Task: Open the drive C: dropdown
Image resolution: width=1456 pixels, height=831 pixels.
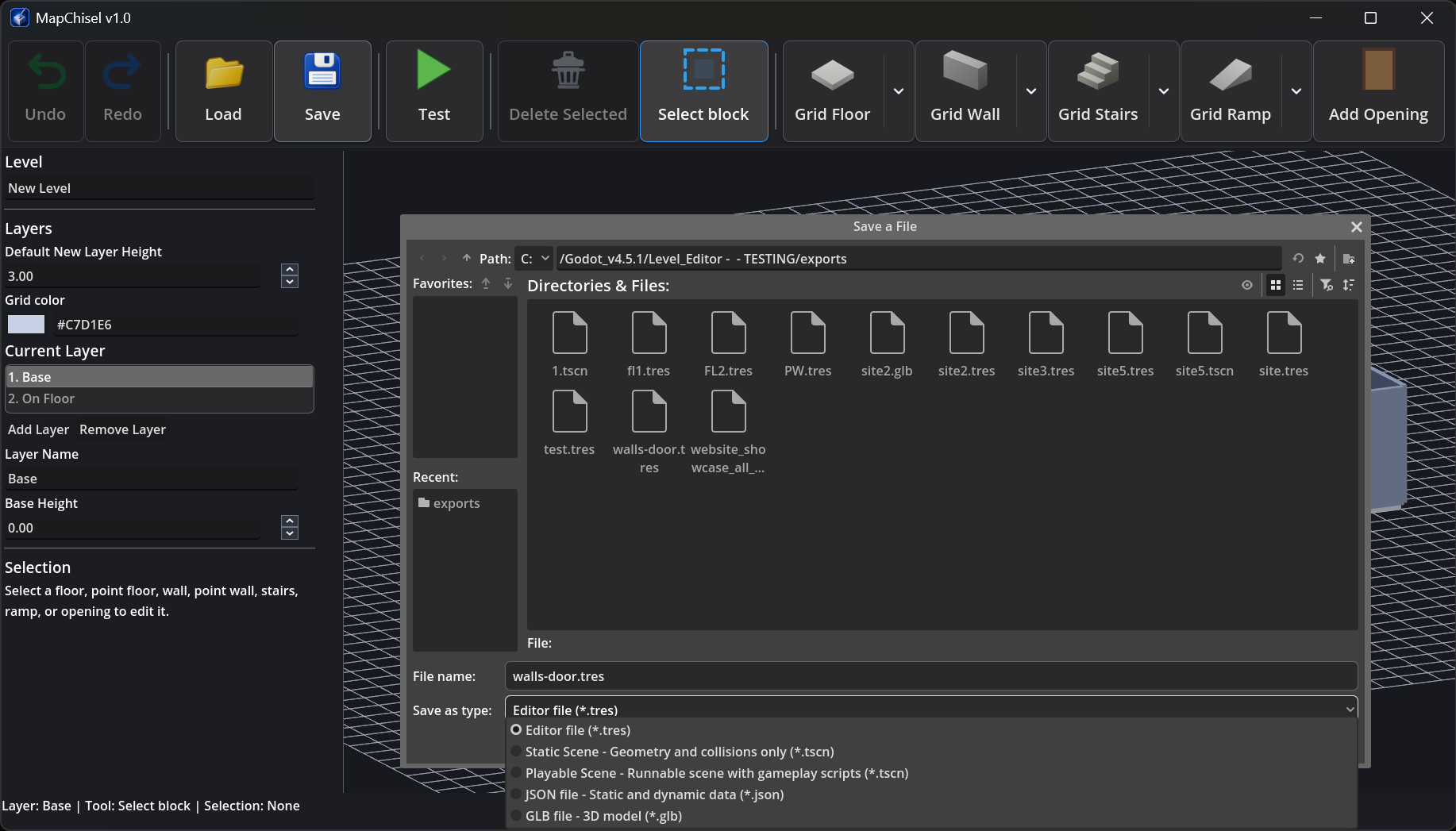Action: 534,259
